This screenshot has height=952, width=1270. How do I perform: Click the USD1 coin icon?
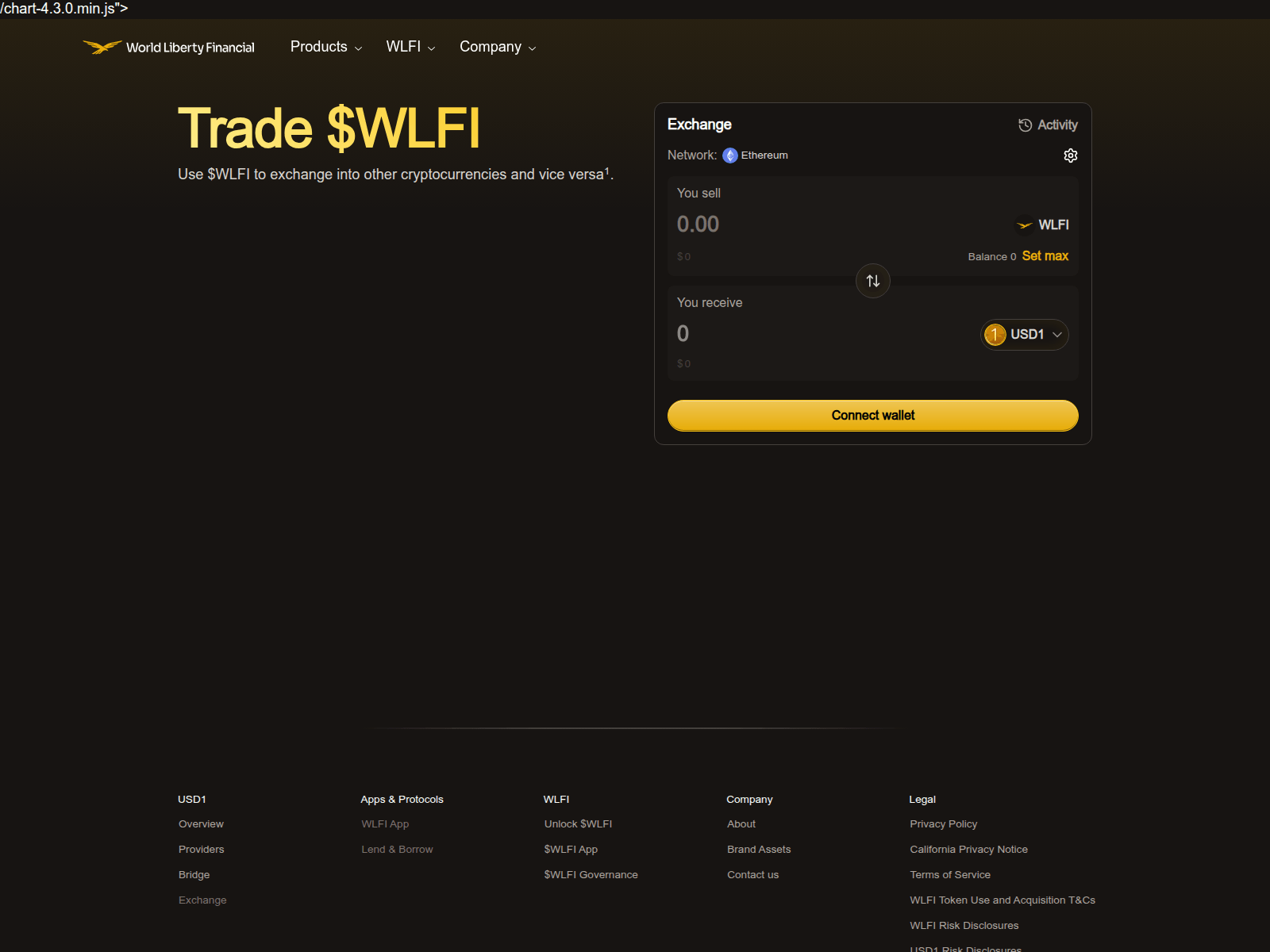click(995, 335)
